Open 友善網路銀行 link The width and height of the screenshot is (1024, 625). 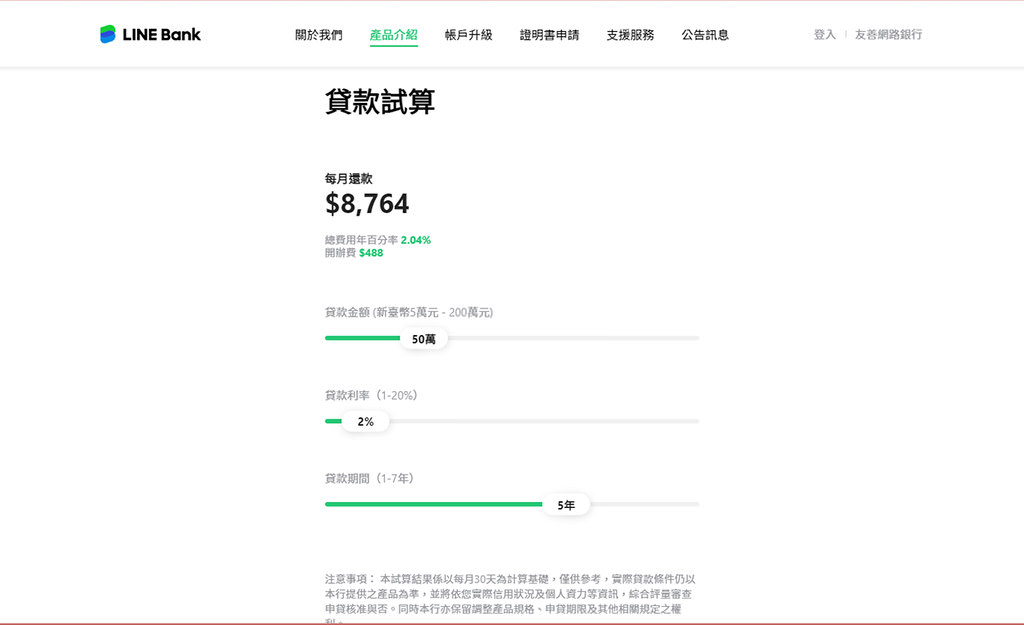pos(888,35)
